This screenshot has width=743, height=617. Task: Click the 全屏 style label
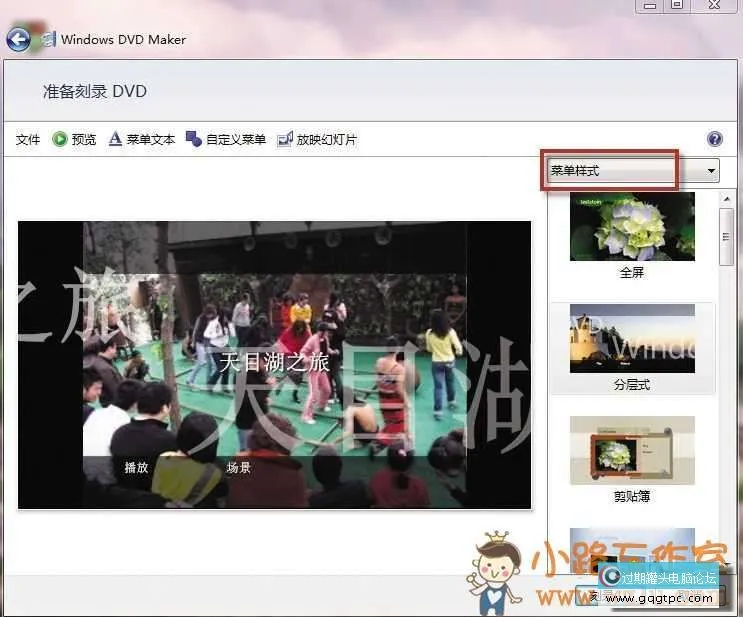pyautogui.click(x=632, y=272)
